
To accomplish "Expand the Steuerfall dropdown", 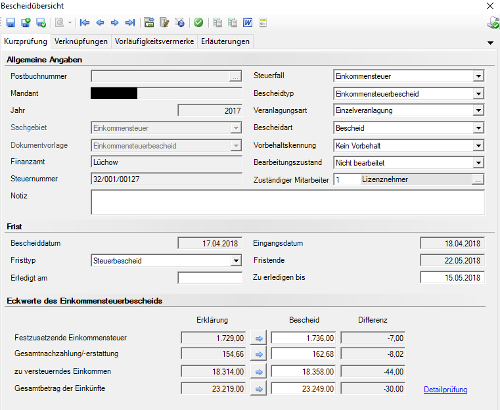I will [478, 76].
